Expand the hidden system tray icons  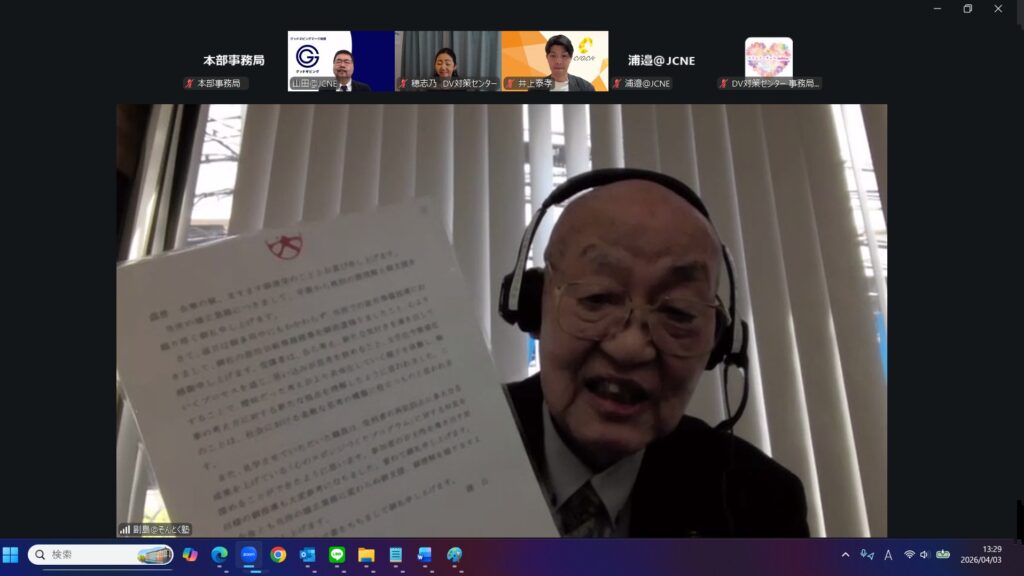point(845,554)
